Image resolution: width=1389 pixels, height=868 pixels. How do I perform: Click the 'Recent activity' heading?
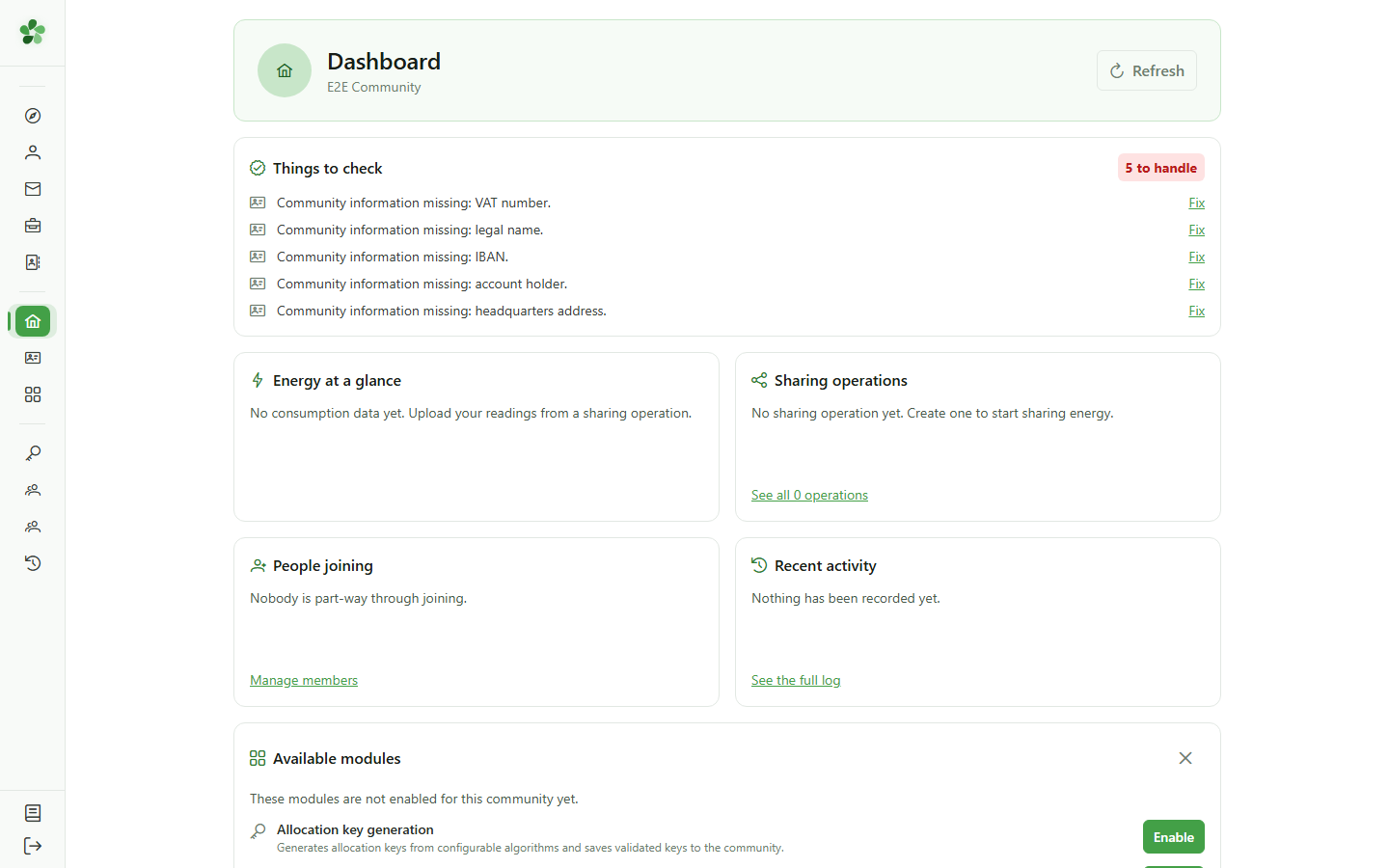click(x=826, y=566)
